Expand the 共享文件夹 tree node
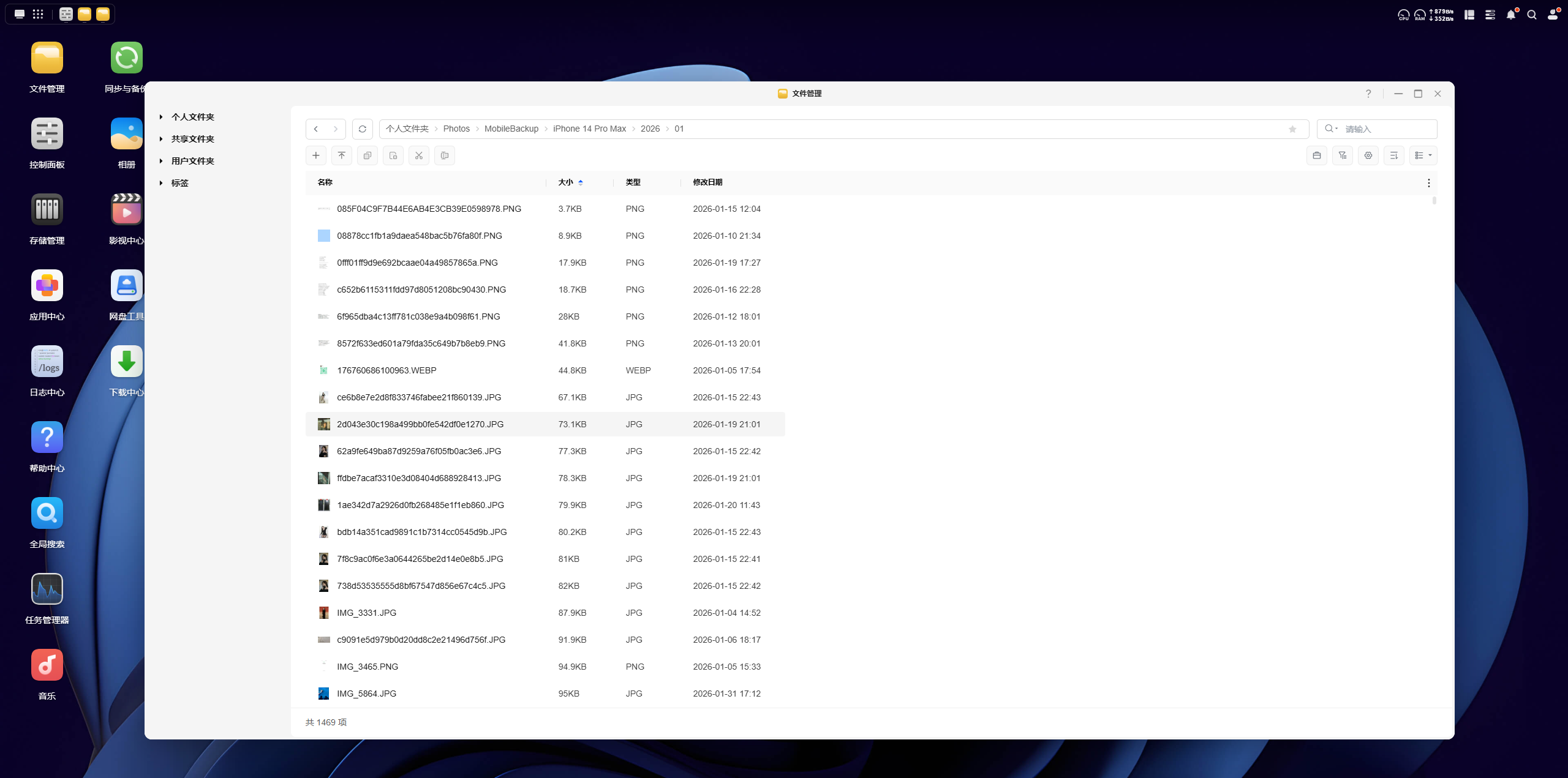Image resolution: width=1568 pixels, height=778 pixels. point(161,139)
